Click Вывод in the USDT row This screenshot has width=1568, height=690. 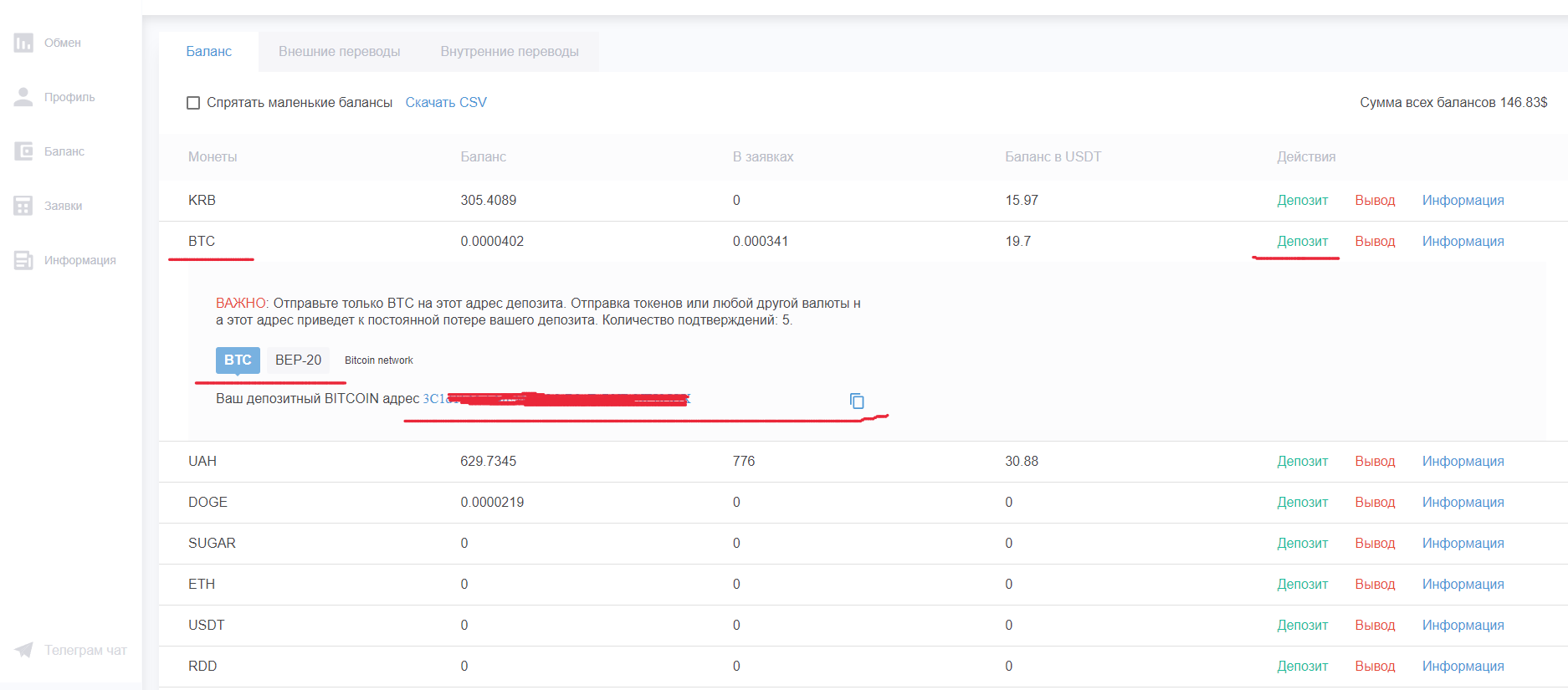pos(1375,626)
